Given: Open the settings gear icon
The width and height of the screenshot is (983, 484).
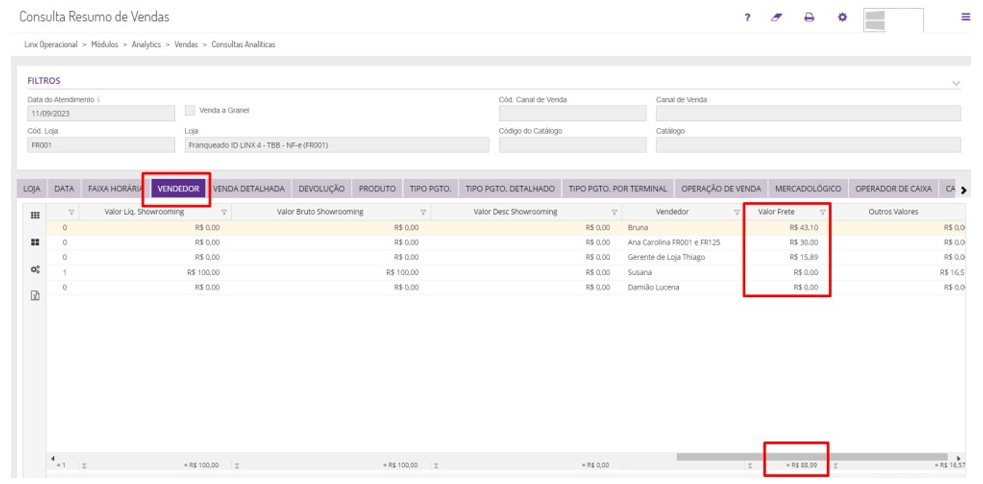Looking at the screenshot, I should point(843,18).
